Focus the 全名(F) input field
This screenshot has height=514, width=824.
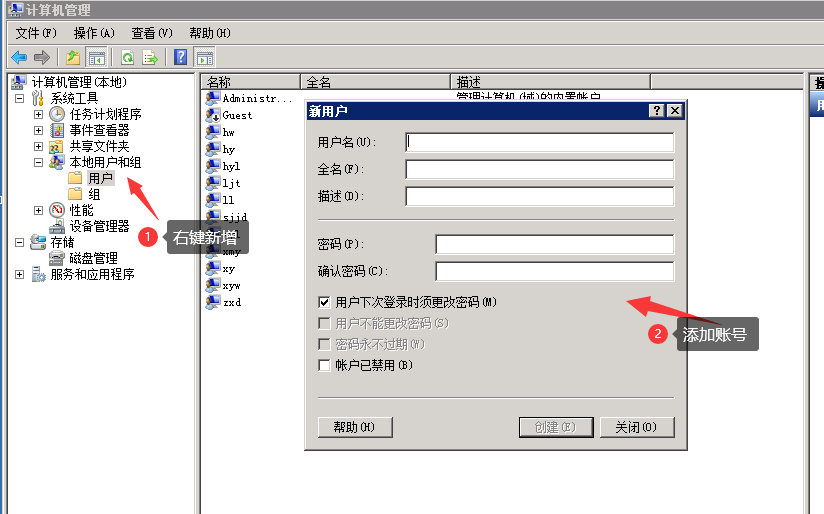click(x=540, y=169)
